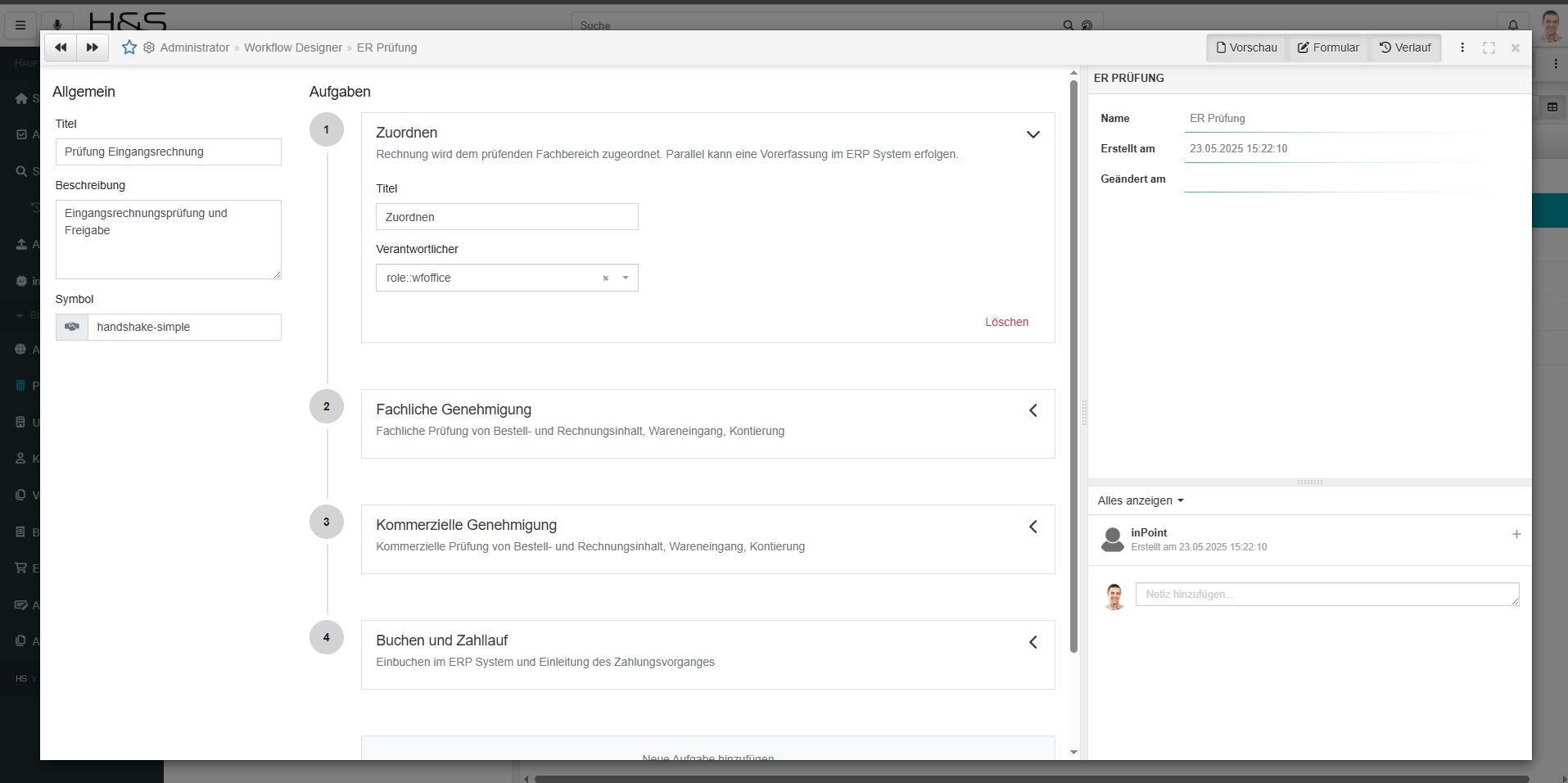Expand the Fachliche Genehmigung task
The width and height of the screenshot is (1568, 783).
1033,410
